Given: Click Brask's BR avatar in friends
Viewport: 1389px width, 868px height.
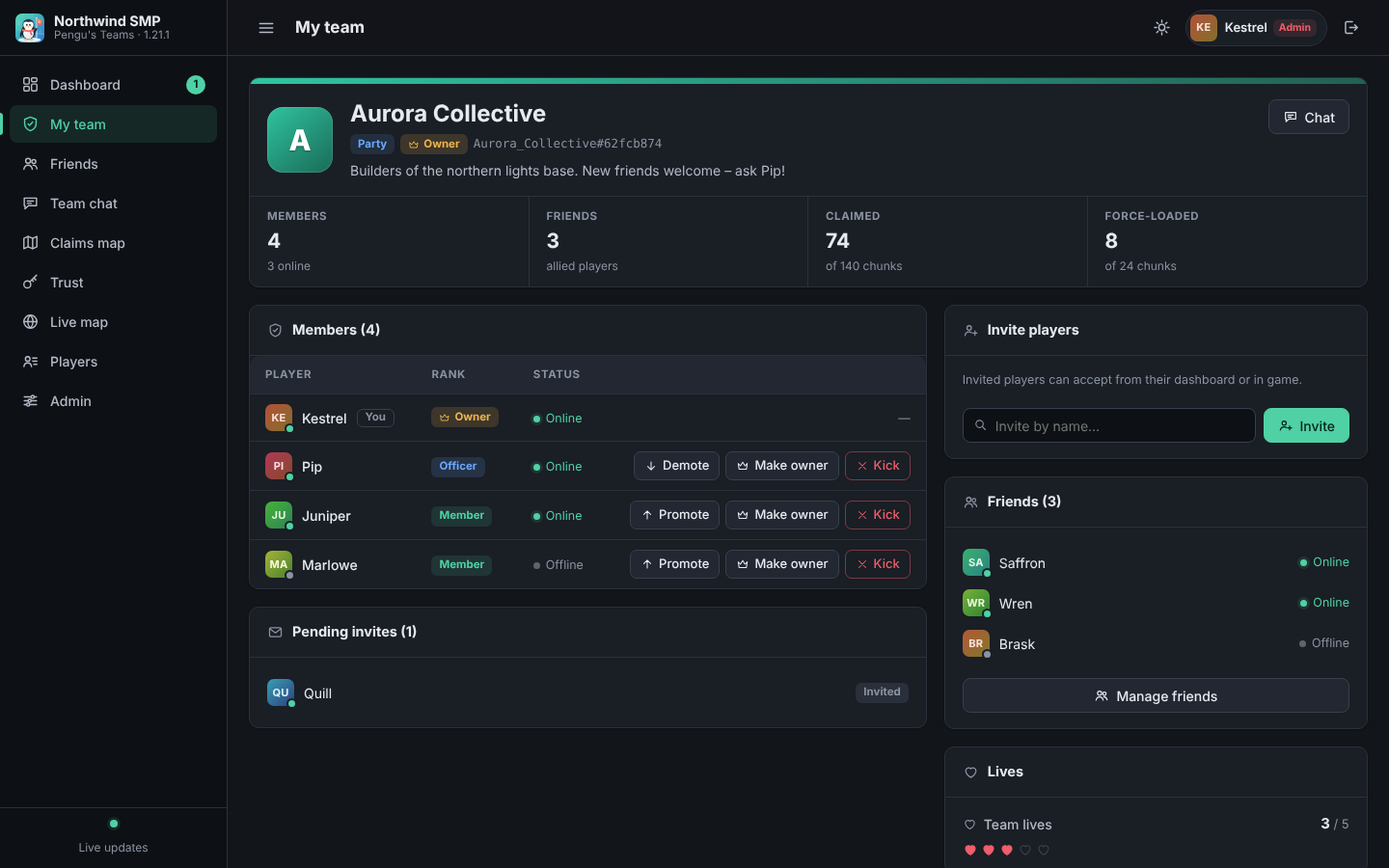Looking at the screenshot, I should tap(976, 643).
